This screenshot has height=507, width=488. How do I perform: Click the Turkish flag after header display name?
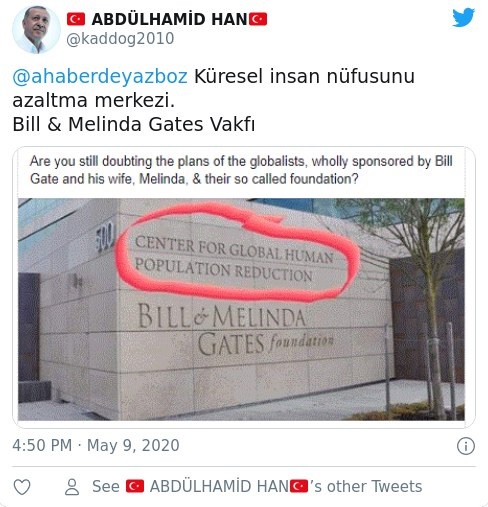(258, 19)
